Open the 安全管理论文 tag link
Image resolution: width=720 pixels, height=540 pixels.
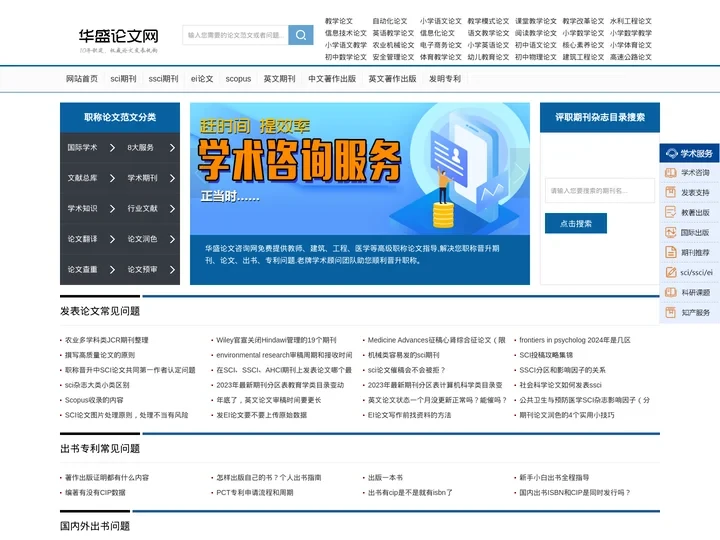point(394,57)
